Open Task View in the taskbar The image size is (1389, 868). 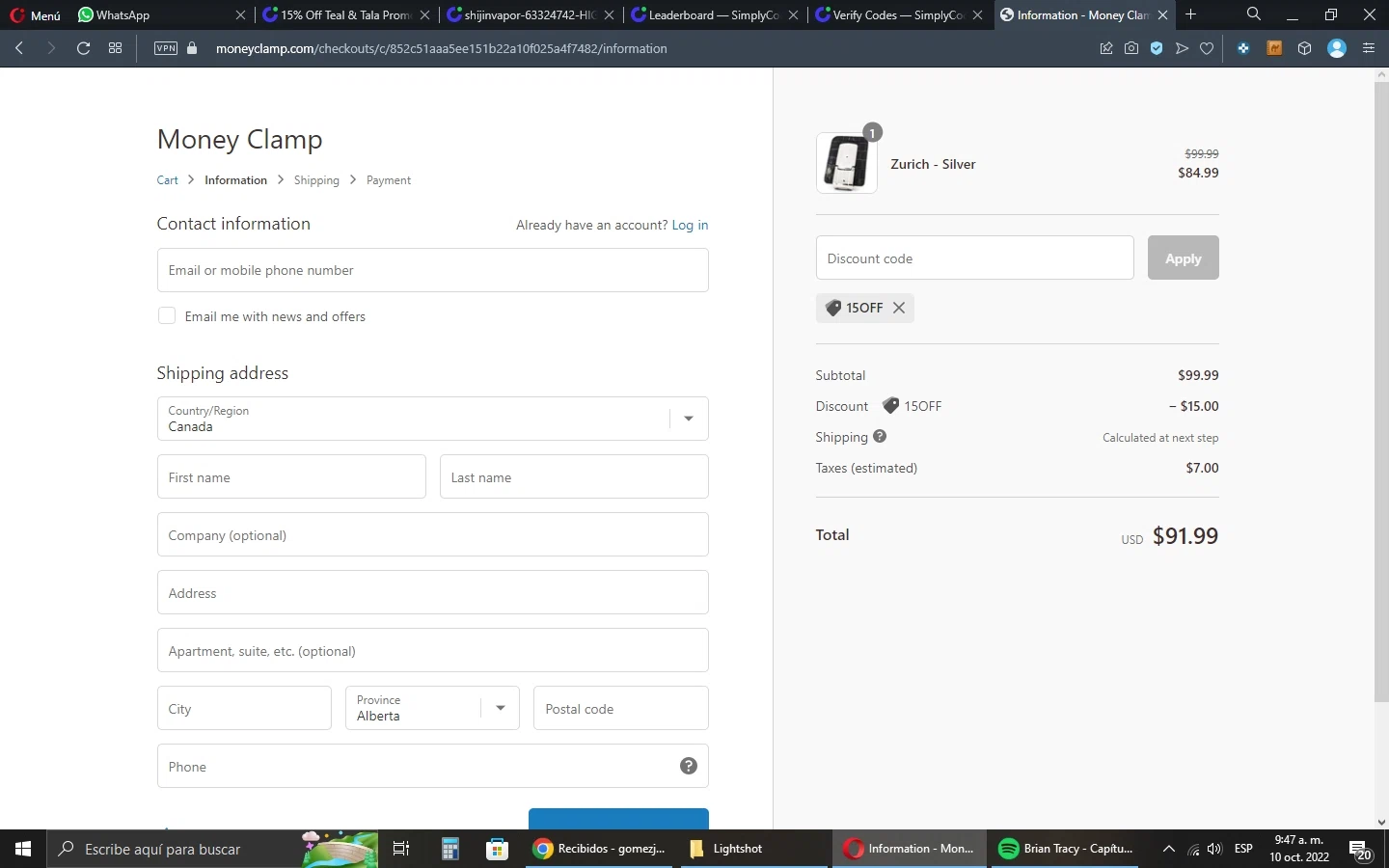click(401, 849)
